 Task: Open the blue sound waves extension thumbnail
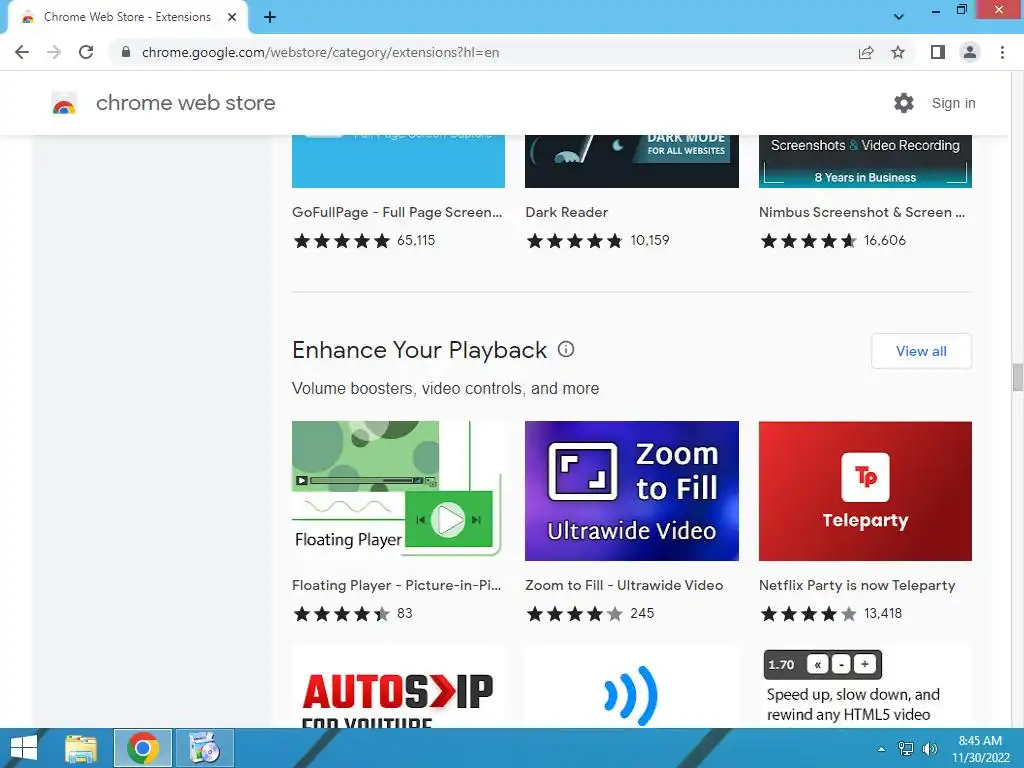632,686
